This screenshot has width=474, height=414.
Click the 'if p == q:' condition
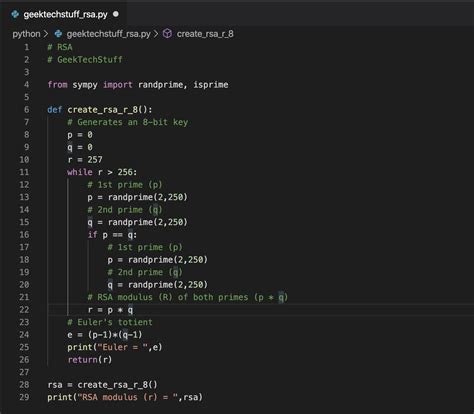point(112,235)
